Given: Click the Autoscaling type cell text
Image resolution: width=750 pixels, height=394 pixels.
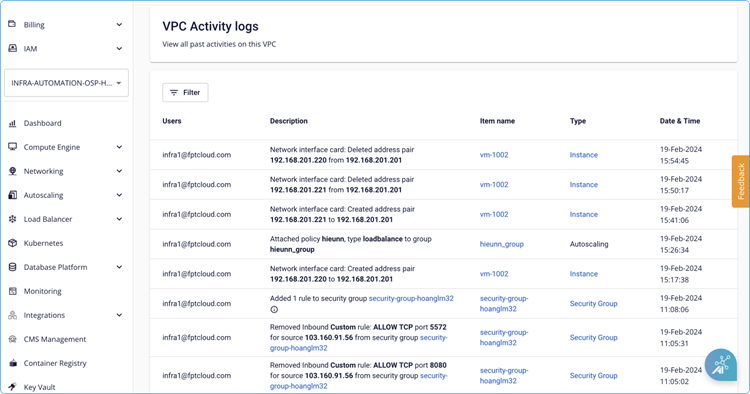Looking at the screenshot, I should tap(589, 244).
